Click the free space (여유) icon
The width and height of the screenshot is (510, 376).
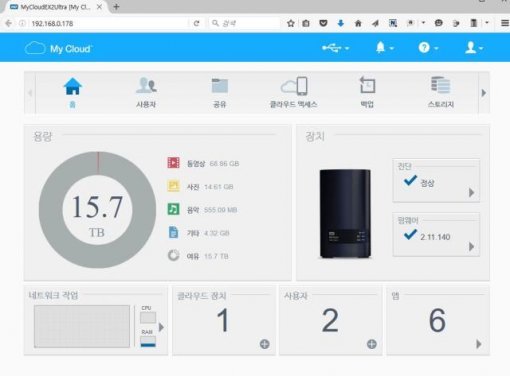click(173, 256)
